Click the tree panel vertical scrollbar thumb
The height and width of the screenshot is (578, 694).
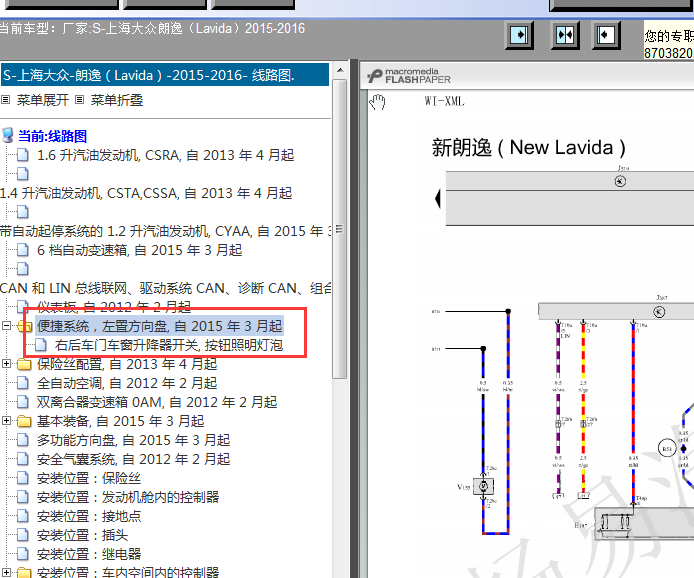(x=339, y=229)
